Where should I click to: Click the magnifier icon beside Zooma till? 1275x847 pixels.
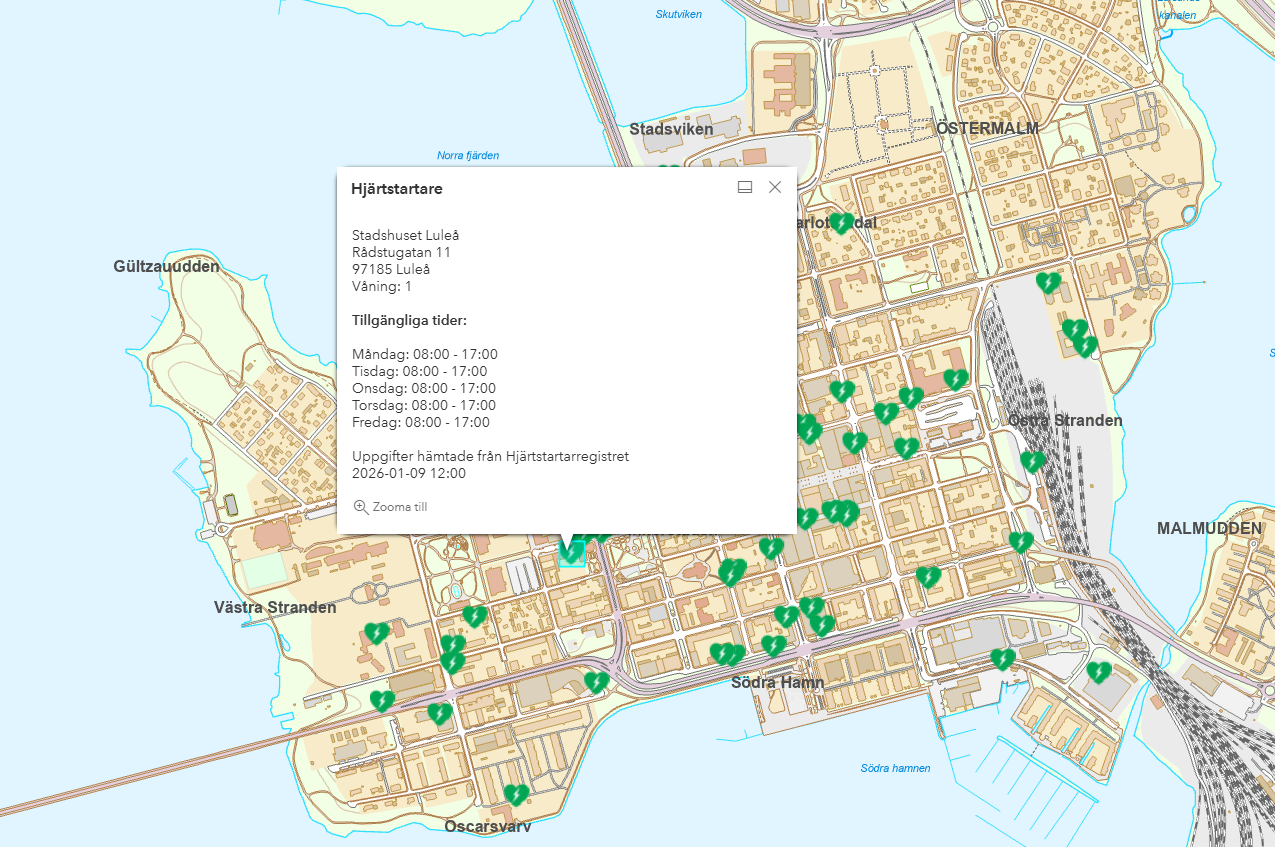361,507
